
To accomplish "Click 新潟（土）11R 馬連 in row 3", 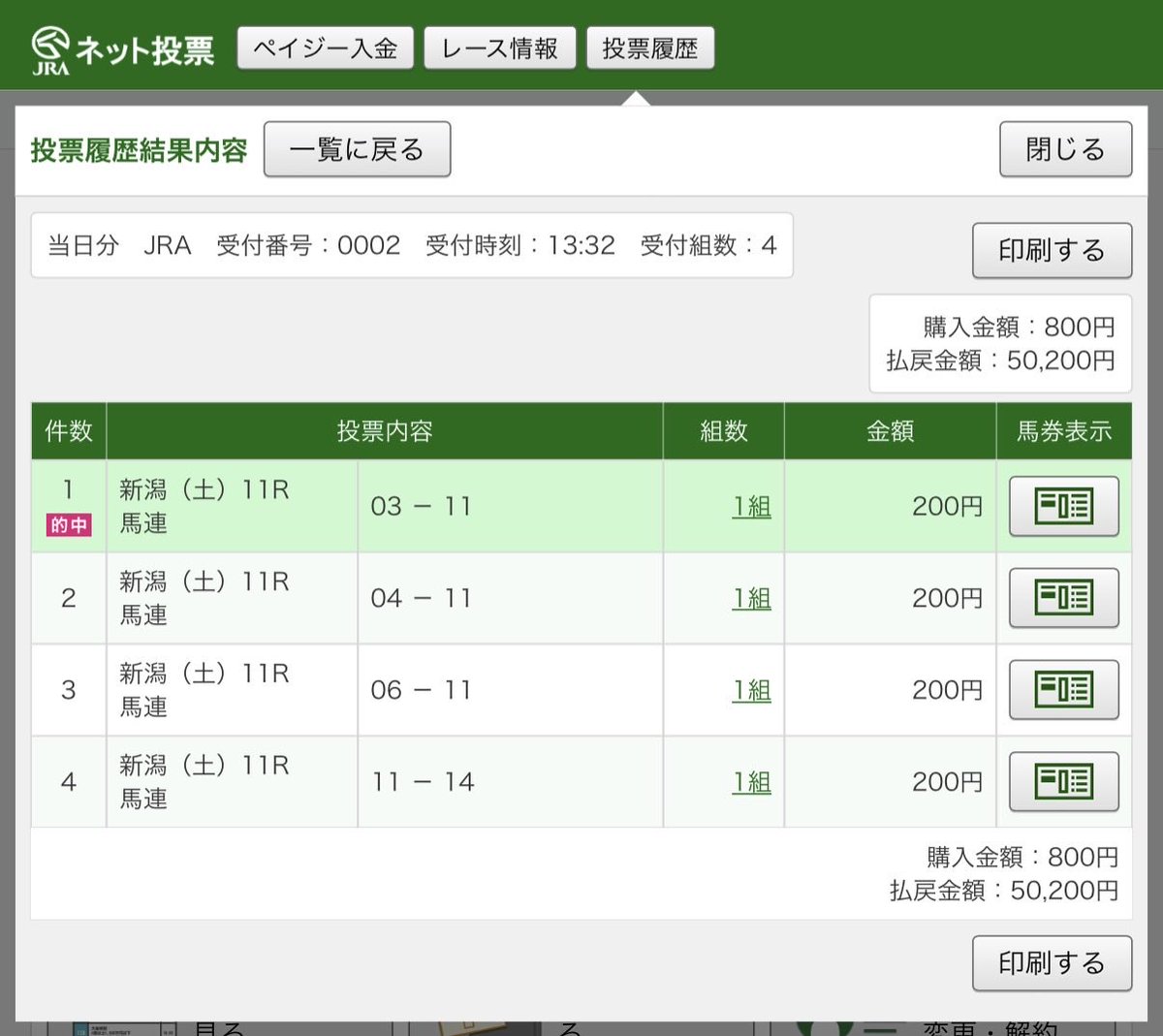I will pyautogui.click(x=204, y=690).
